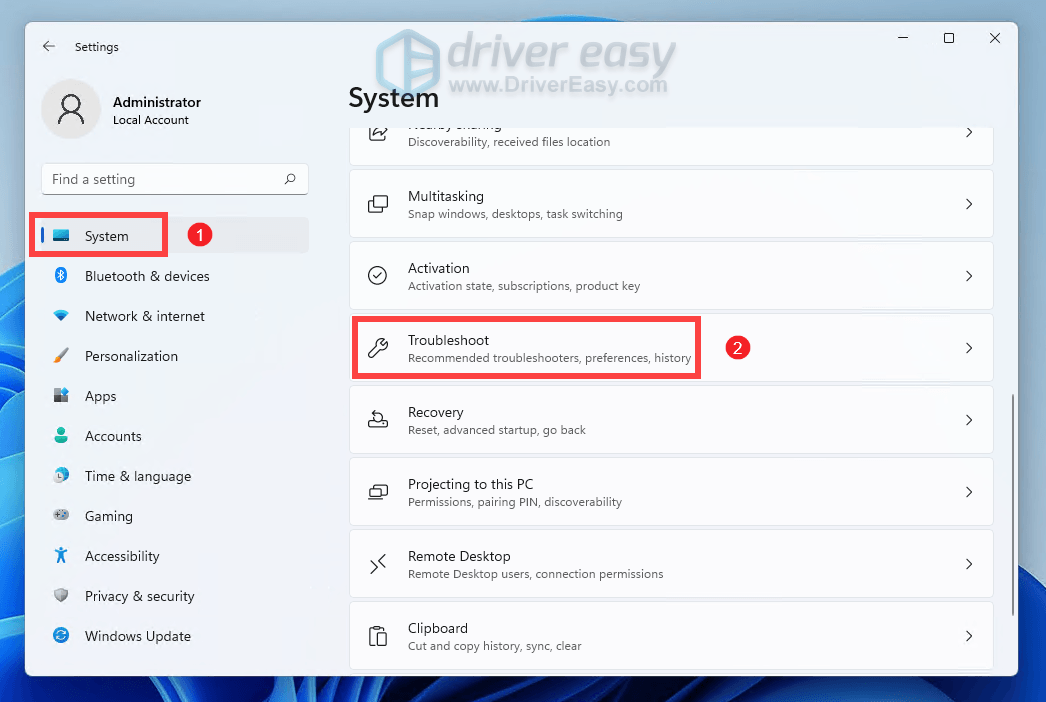This screenshot has height=702, width=1046.
Task: Click the Personalization paintbrush icon
Action: [63, 356]
